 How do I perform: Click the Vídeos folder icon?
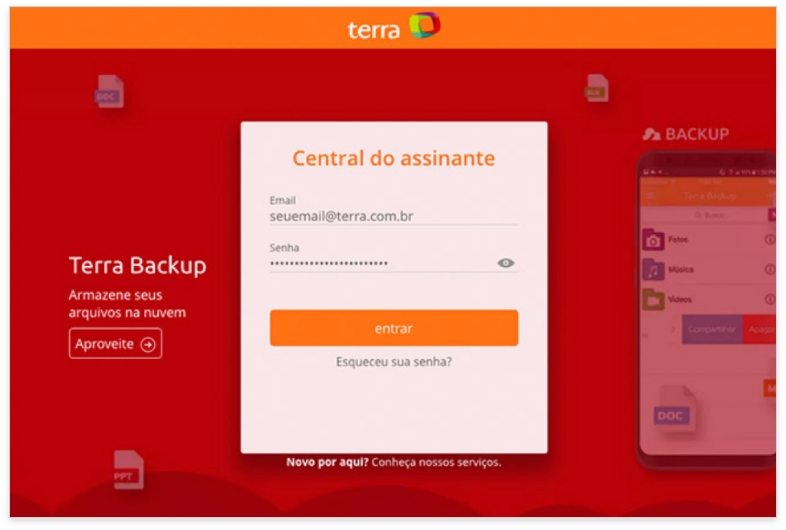(x=653, y=299)
